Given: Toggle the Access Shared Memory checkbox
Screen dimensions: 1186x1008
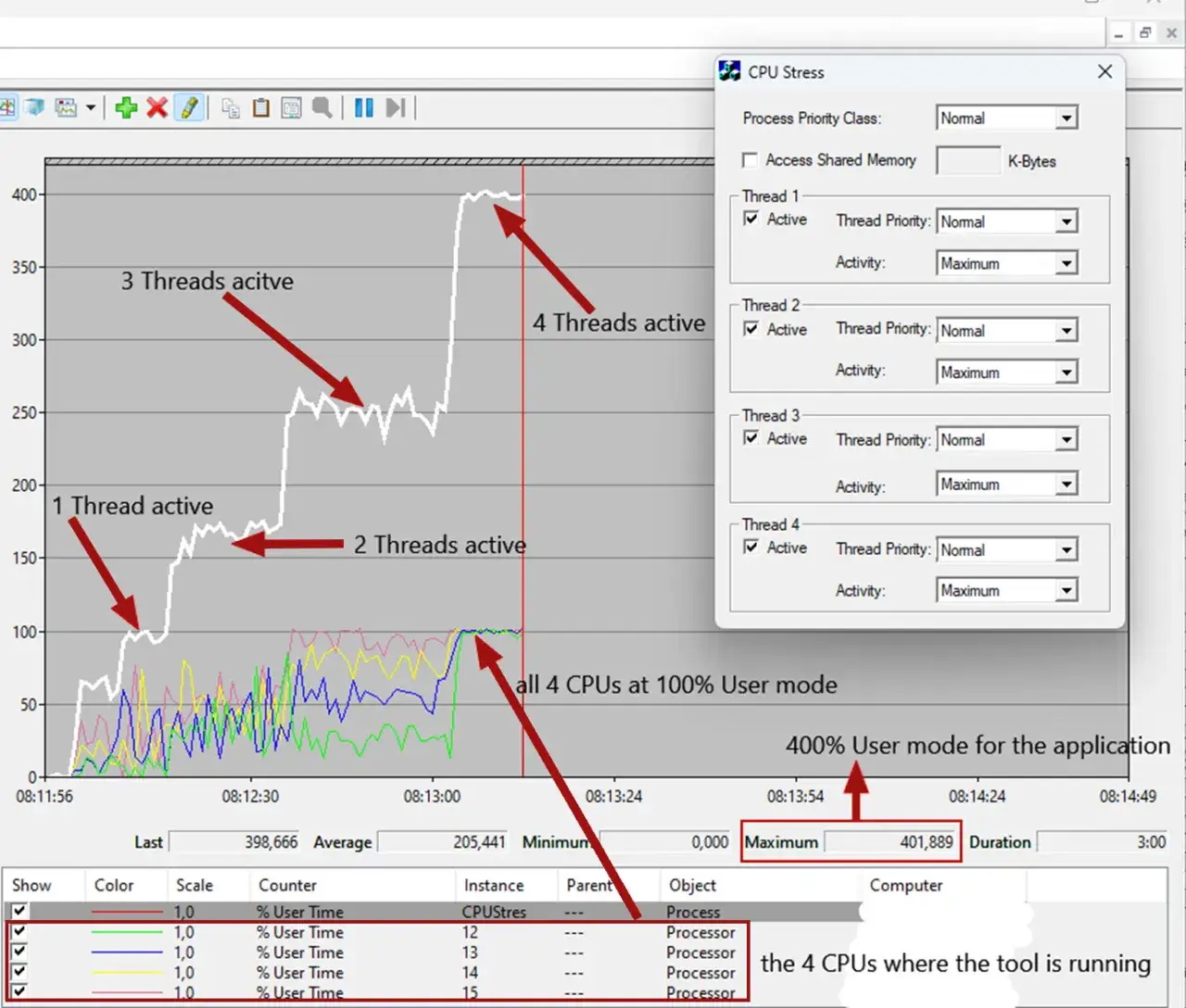Looking at the screenshot, I should [750, 160].
